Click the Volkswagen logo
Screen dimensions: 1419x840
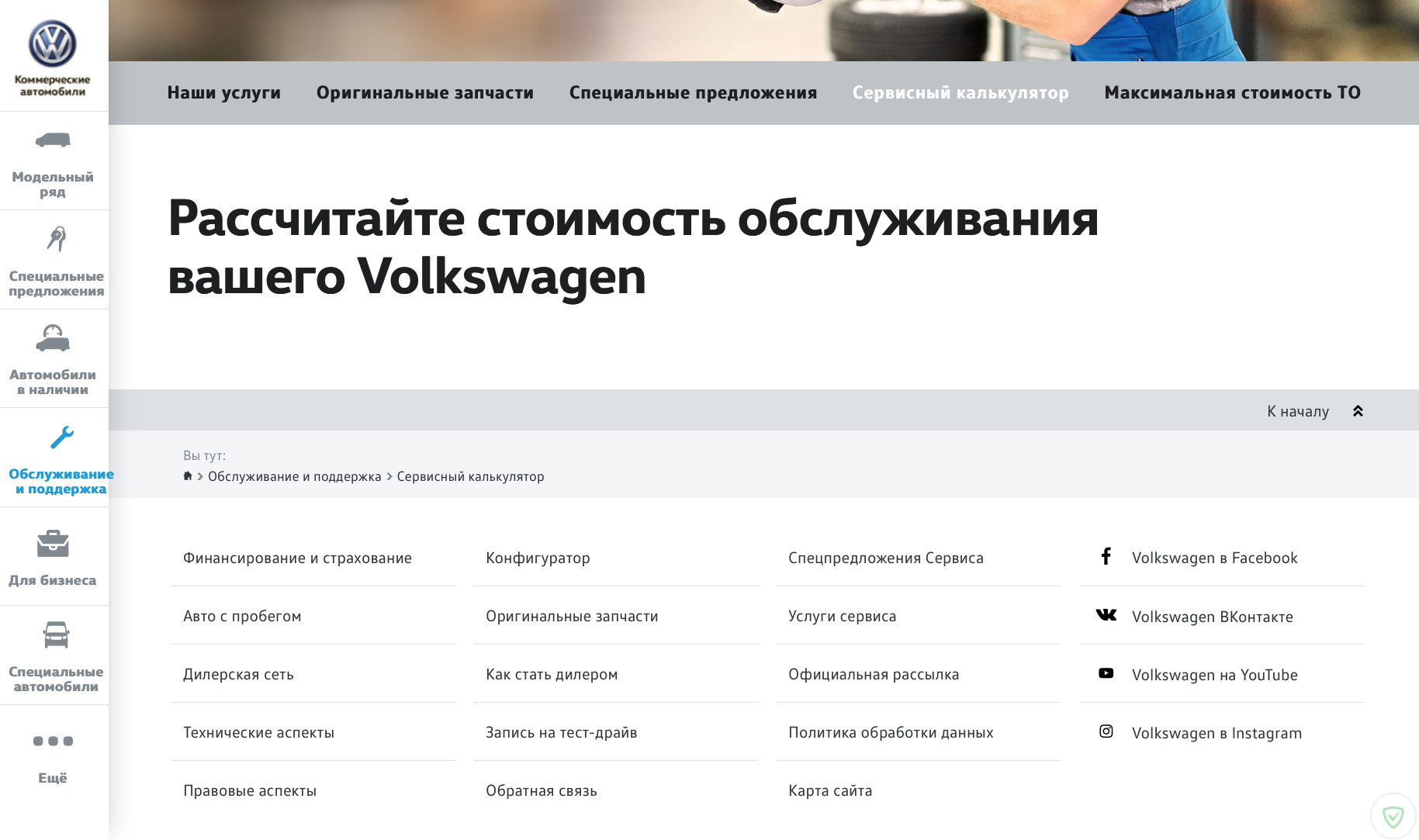click(52, 43)
